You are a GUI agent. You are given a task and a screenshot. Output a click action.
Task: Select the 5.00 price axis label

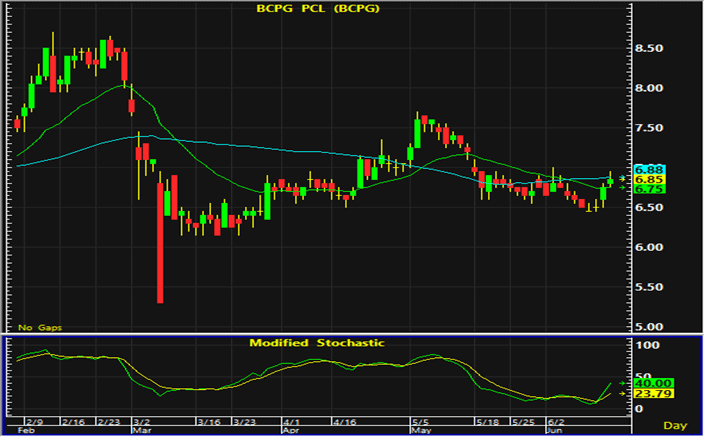(x=649, y=327)
